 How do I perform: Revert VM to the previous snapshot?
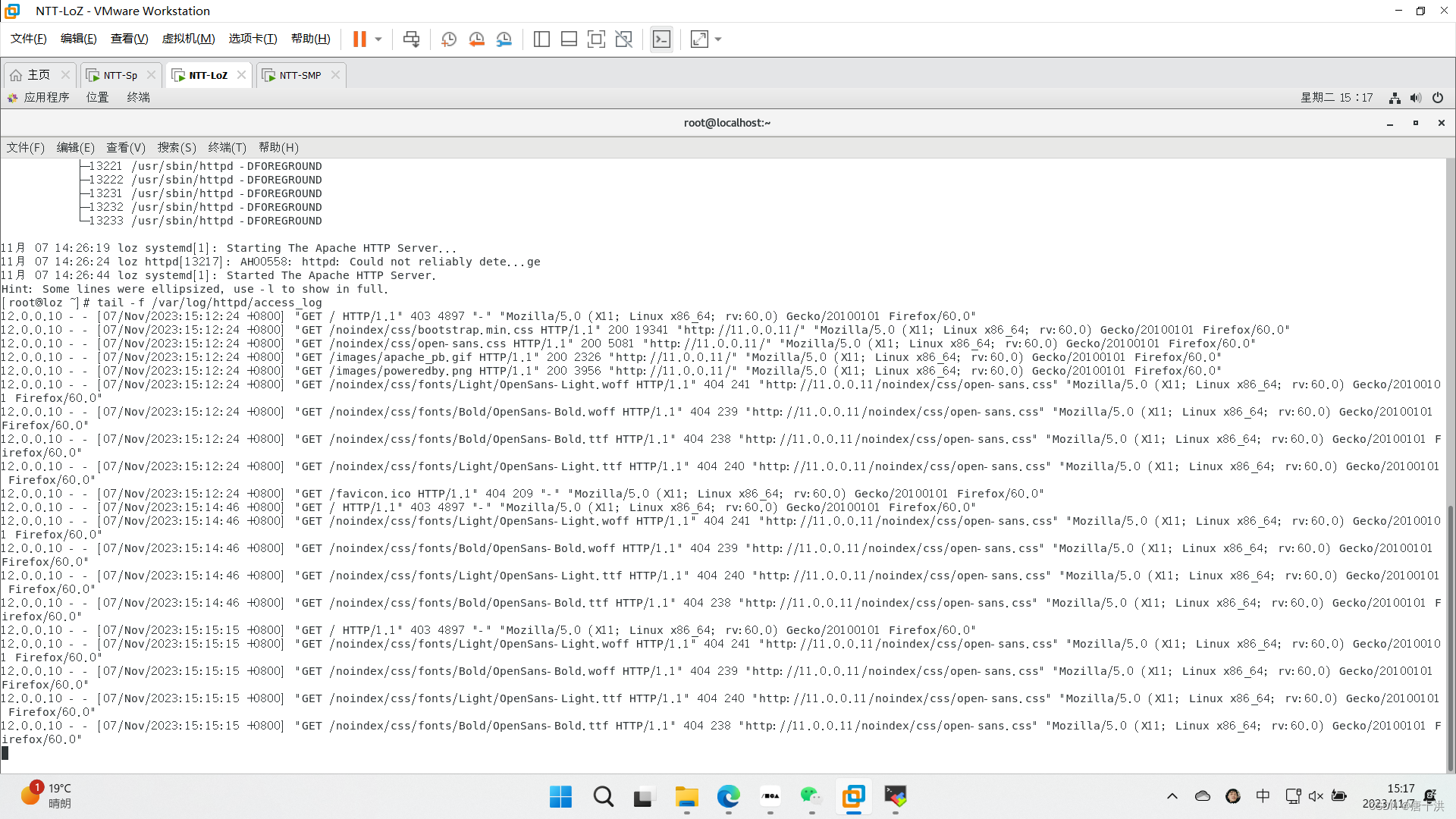[x=476, y=39]
